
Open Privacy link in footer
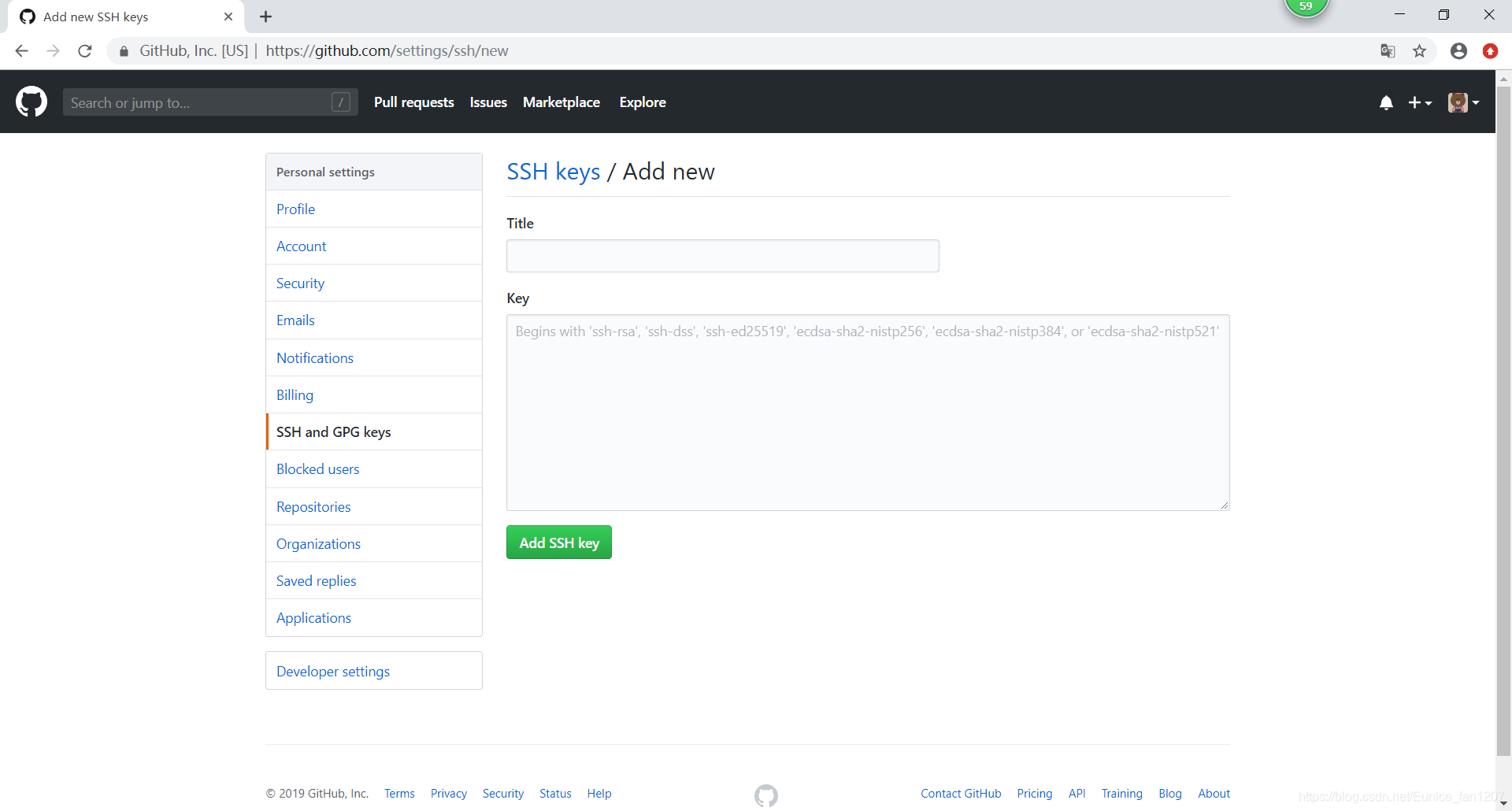tap(449, 794)
